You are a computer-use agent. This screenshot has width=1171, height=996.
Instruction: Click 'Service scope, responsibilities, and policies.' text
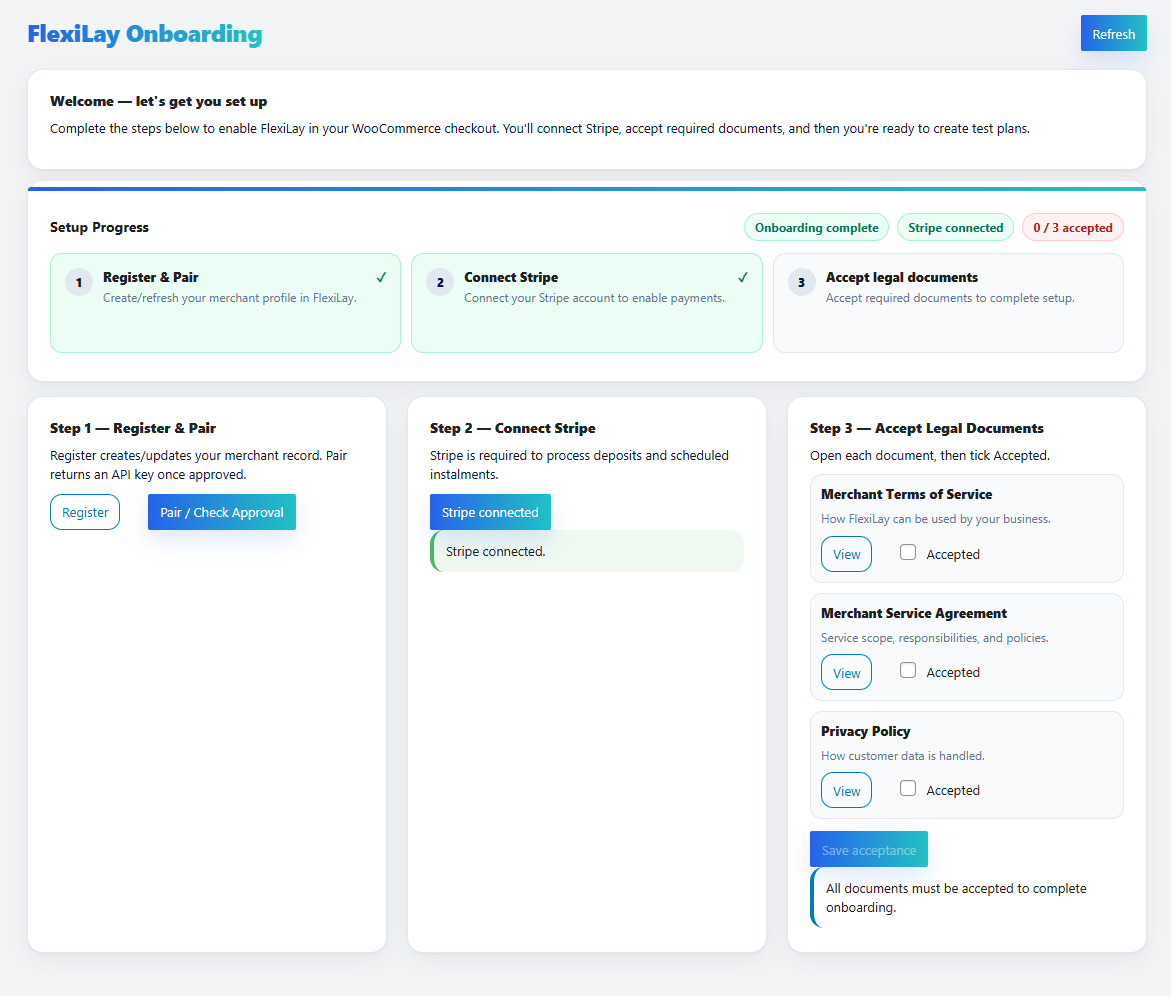pos(935,638)
